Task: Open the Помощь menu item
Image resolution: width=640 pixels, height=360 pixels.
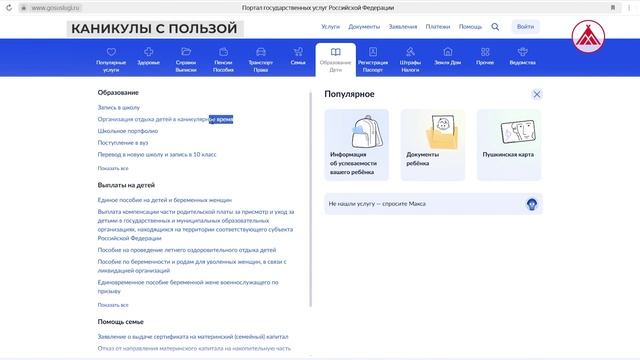Action: click(x=470, y=27)
